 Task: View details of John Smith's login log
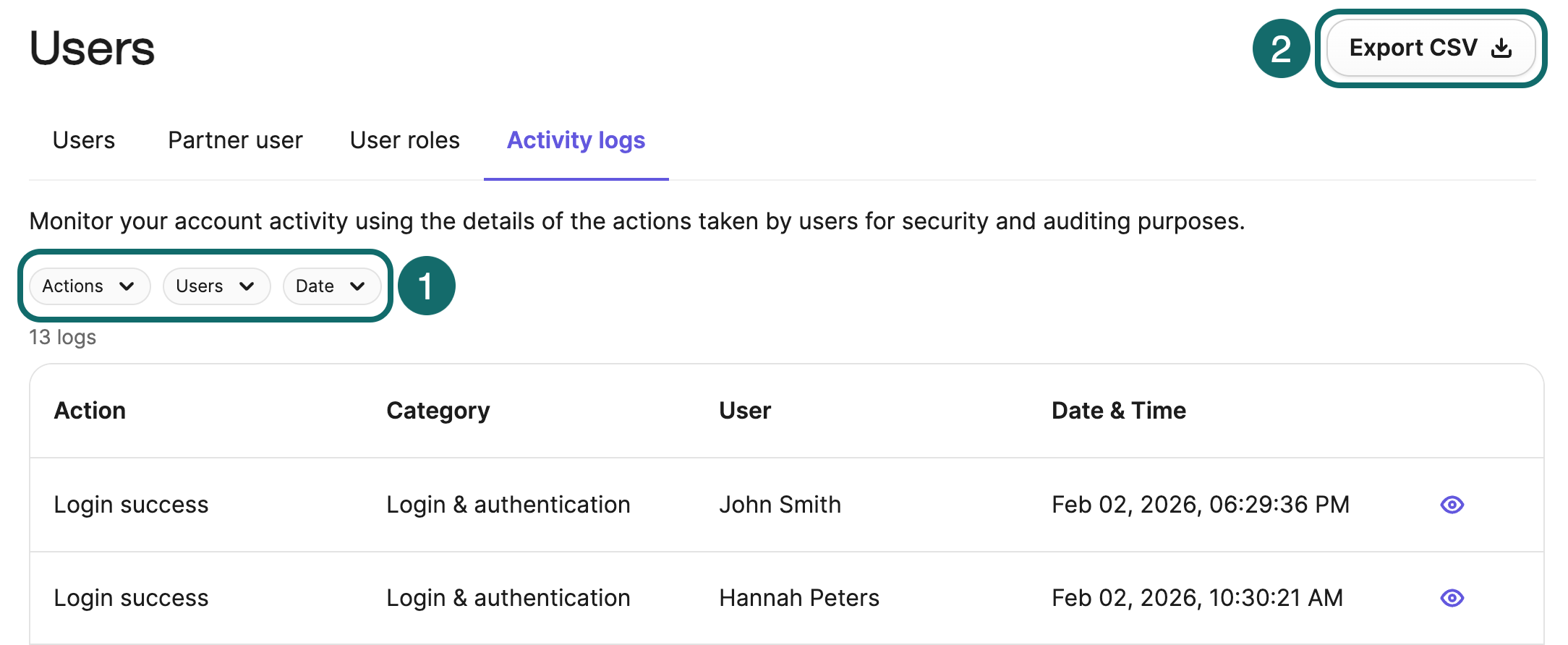pyautogui.click(x=1452, y=505)
